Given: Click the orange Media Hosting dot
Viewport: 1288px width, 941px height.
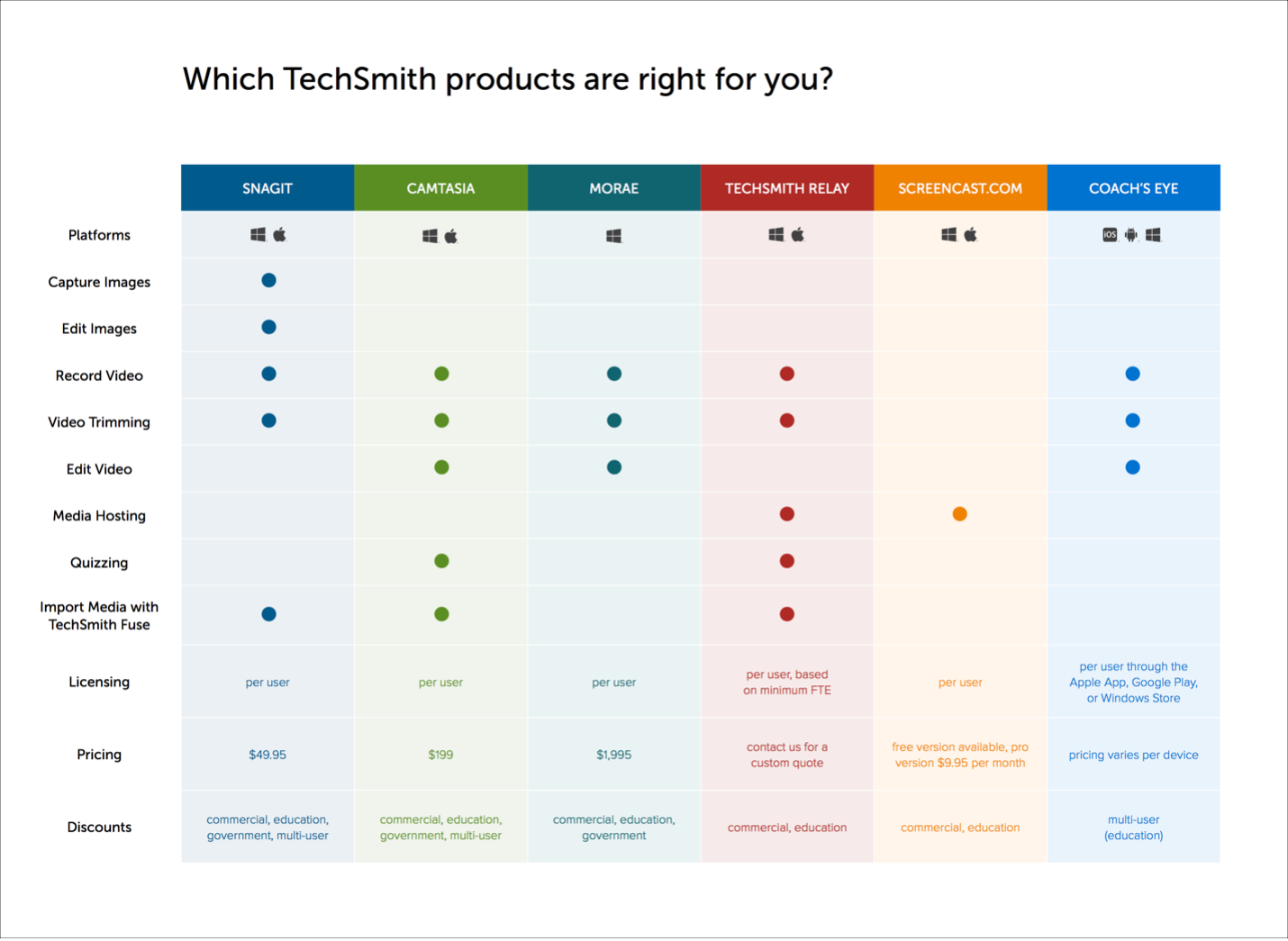Looking at the screenshot, I should click(x=960, y=514).
